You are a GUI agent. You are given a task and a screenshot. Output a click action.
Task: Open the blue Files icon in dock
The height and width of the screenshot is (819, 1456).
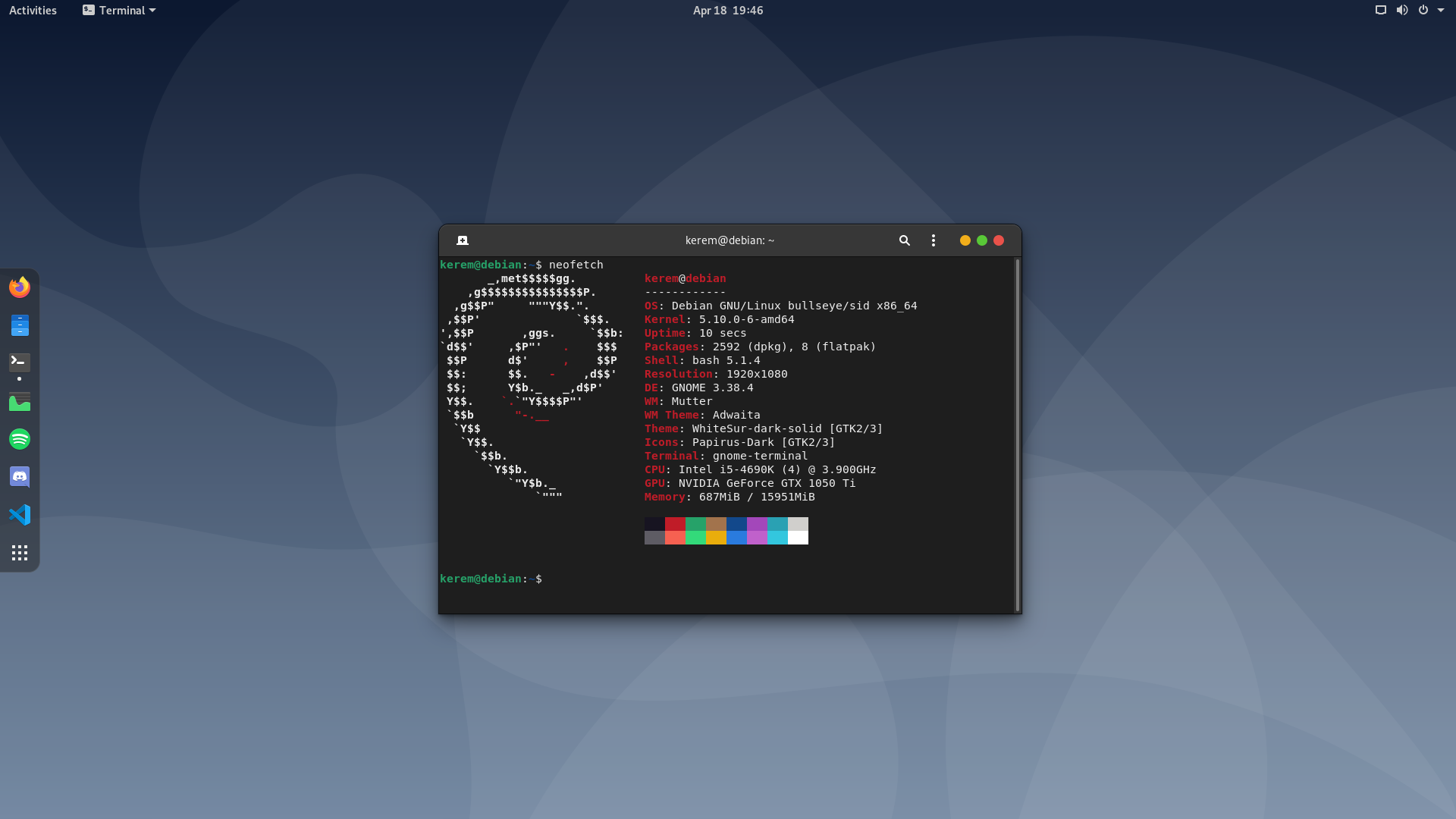pos(20,325)
